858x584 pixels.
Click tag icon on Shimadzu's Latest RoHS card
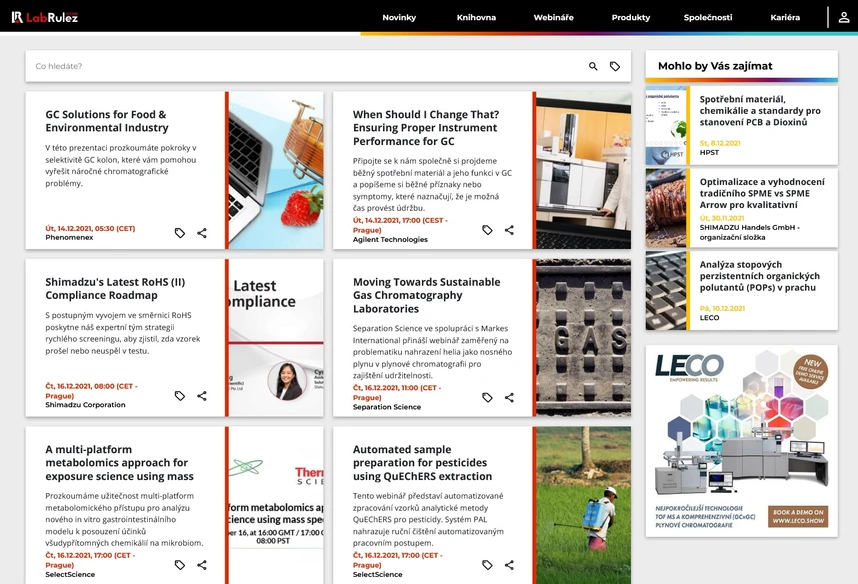click(179, 396)
